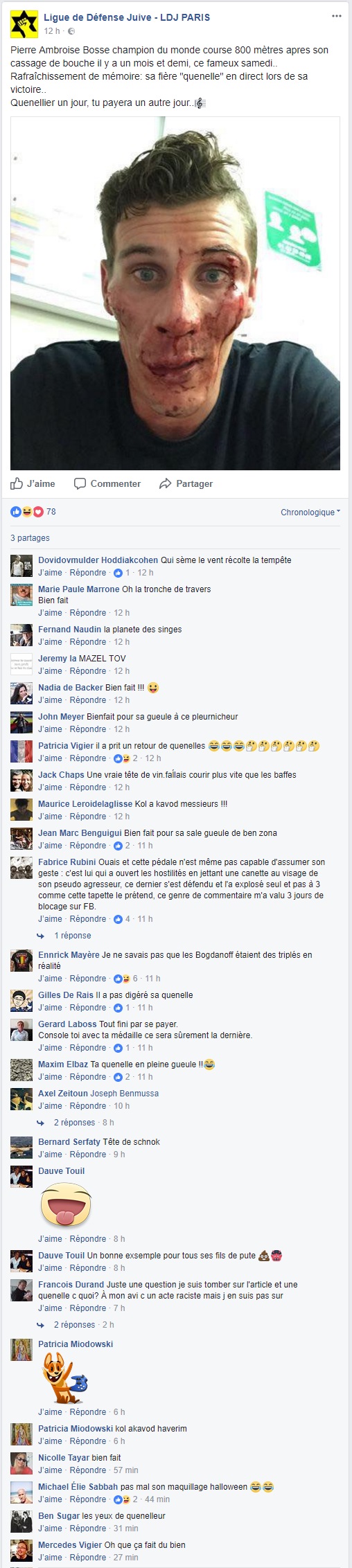Click the public globe icon next to 12 h
Screen dimensions: 352x1568
[x=71, y=31]
